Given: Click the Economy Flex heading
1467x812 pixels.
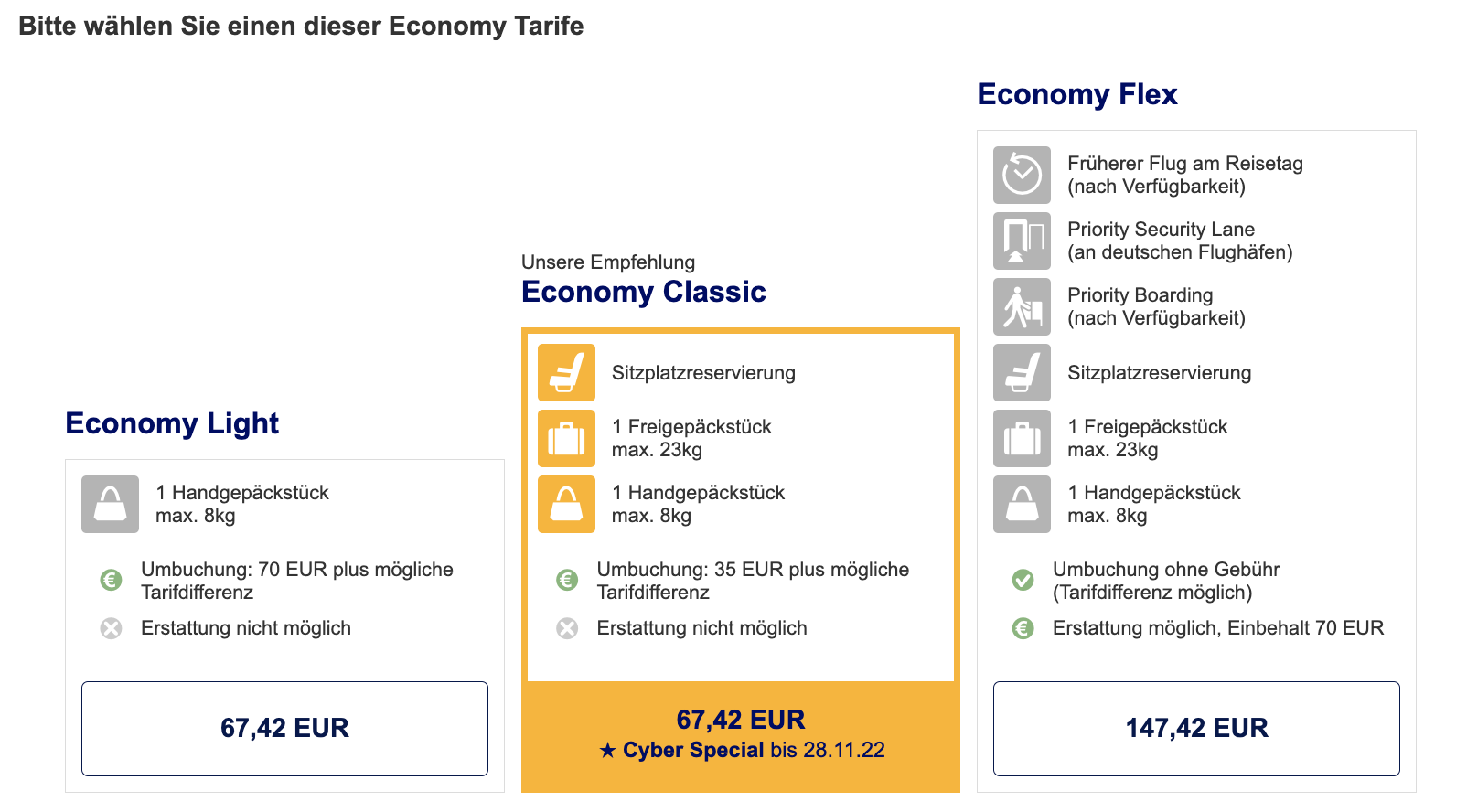Looking at the screenshot, I should point(1077,94).
